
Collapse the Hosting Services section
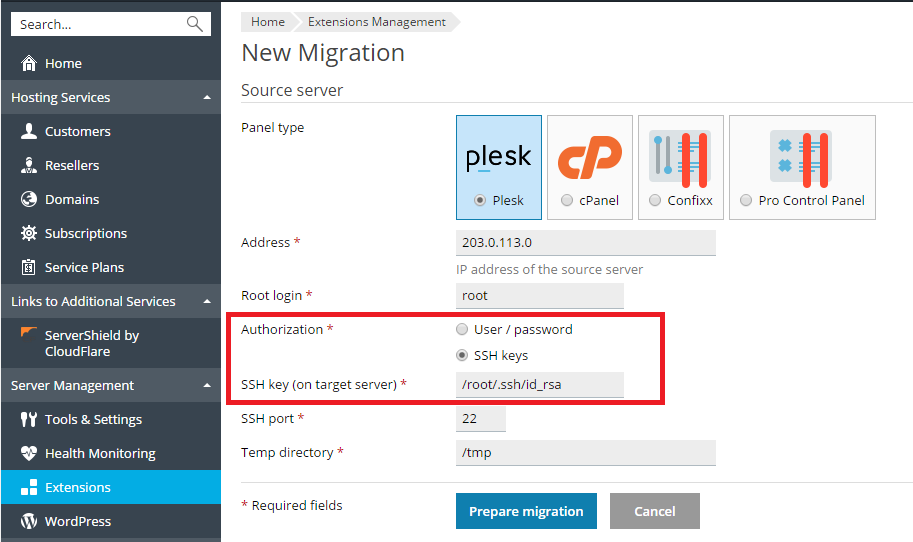(x=206, y=97)
